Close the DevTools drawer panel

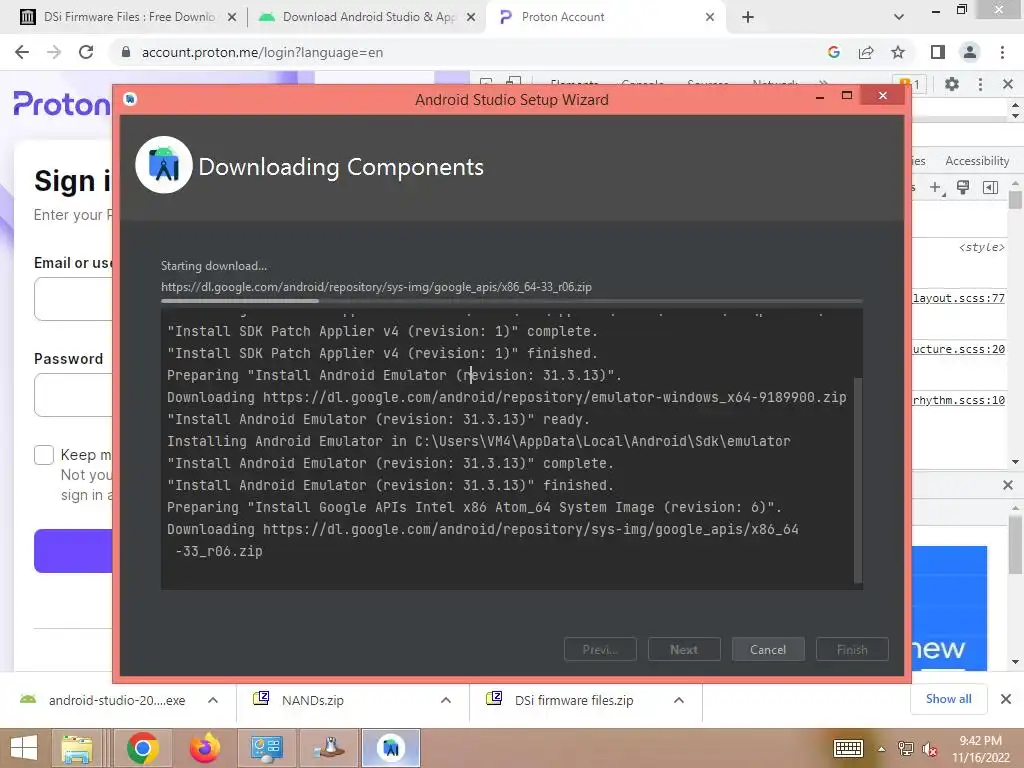(x=1008, y=485)
